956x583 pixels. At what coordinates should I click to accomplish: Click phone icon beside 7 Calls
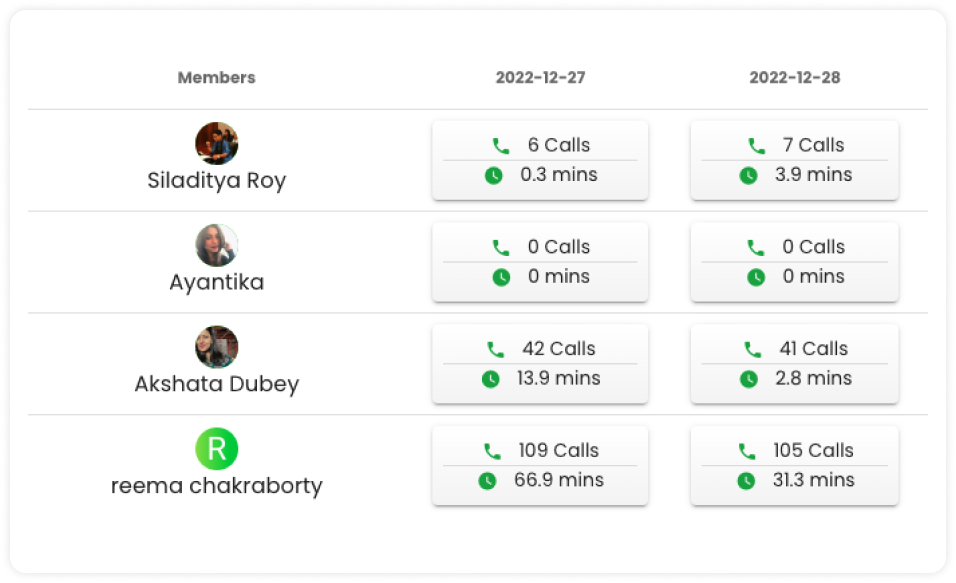click(x=756, y=146)
